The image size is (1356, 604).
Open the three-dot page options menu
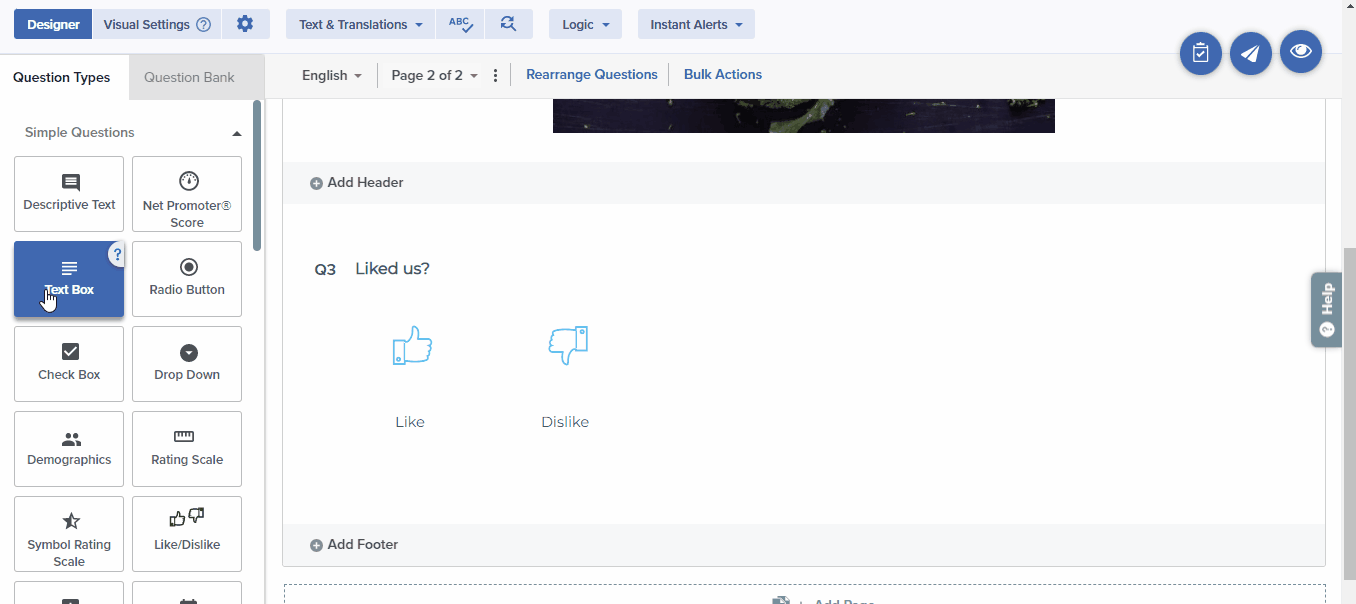(495, 75)
